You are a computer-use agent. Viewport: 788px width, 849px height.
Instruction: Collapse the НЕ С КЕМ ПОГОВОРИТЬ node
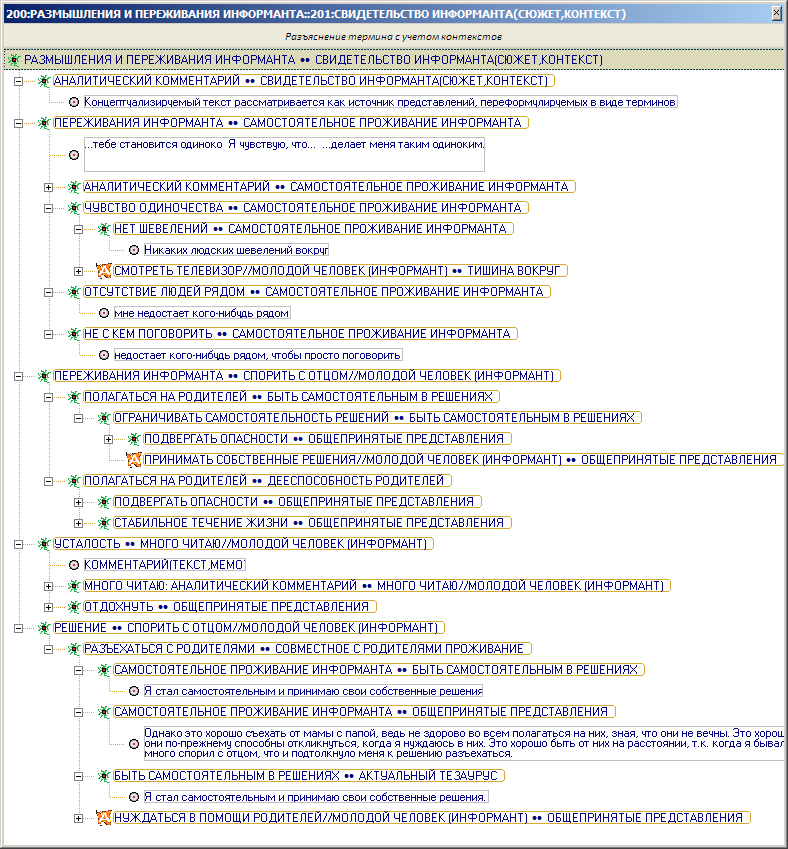(x=48, y=334)
